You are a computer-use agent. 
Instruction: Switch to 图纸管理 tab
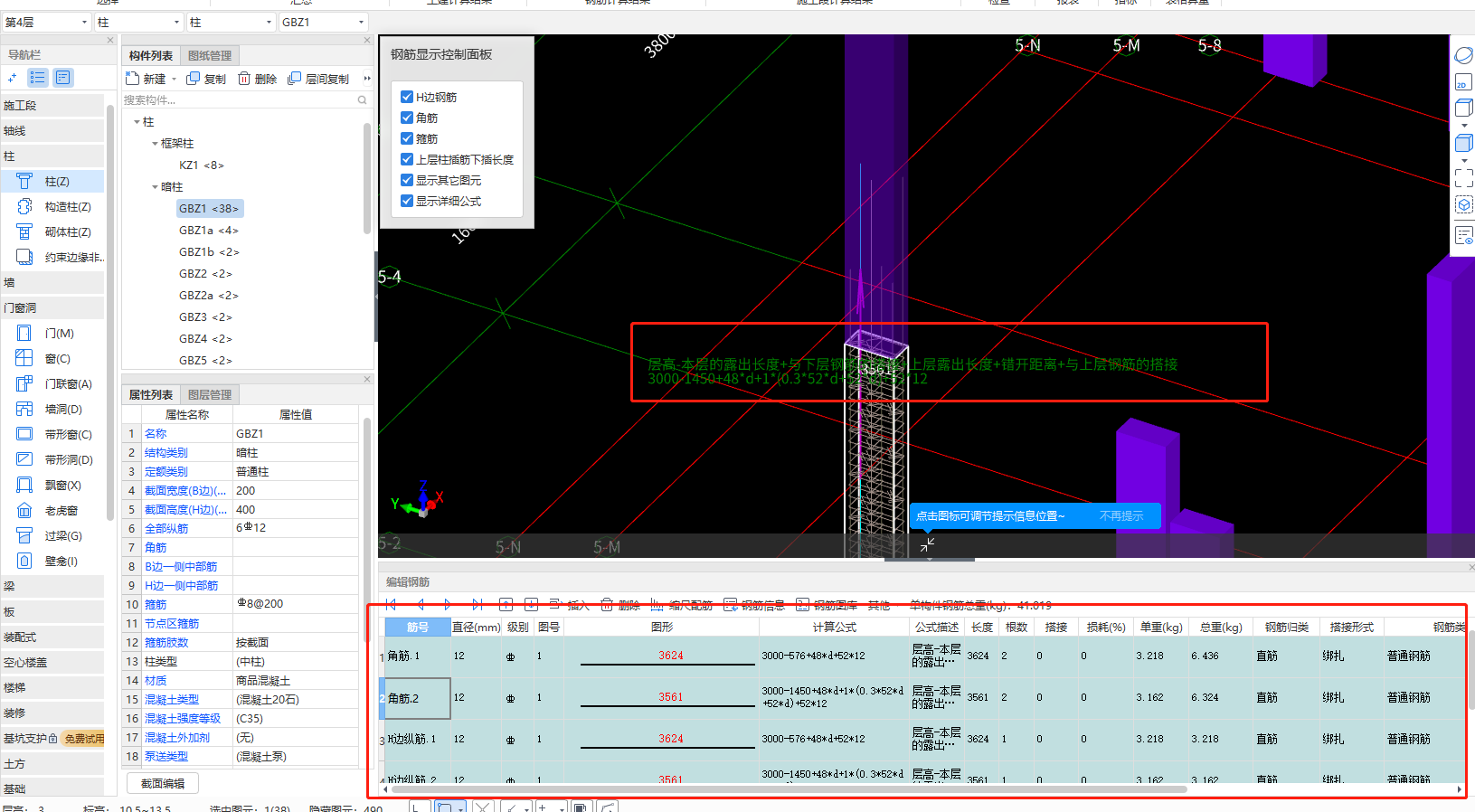coord(210,55)
